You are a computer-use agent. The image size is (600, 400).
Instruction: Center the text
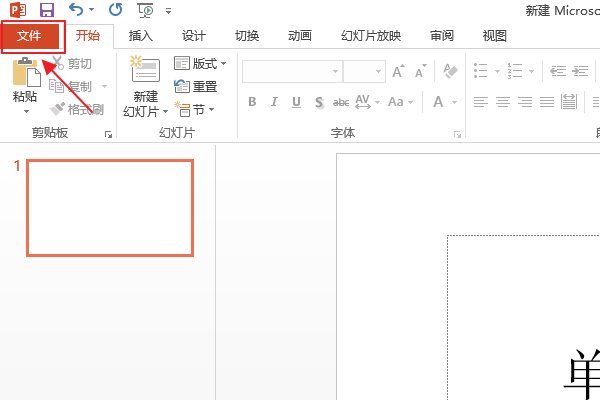(x=503, y=102)
